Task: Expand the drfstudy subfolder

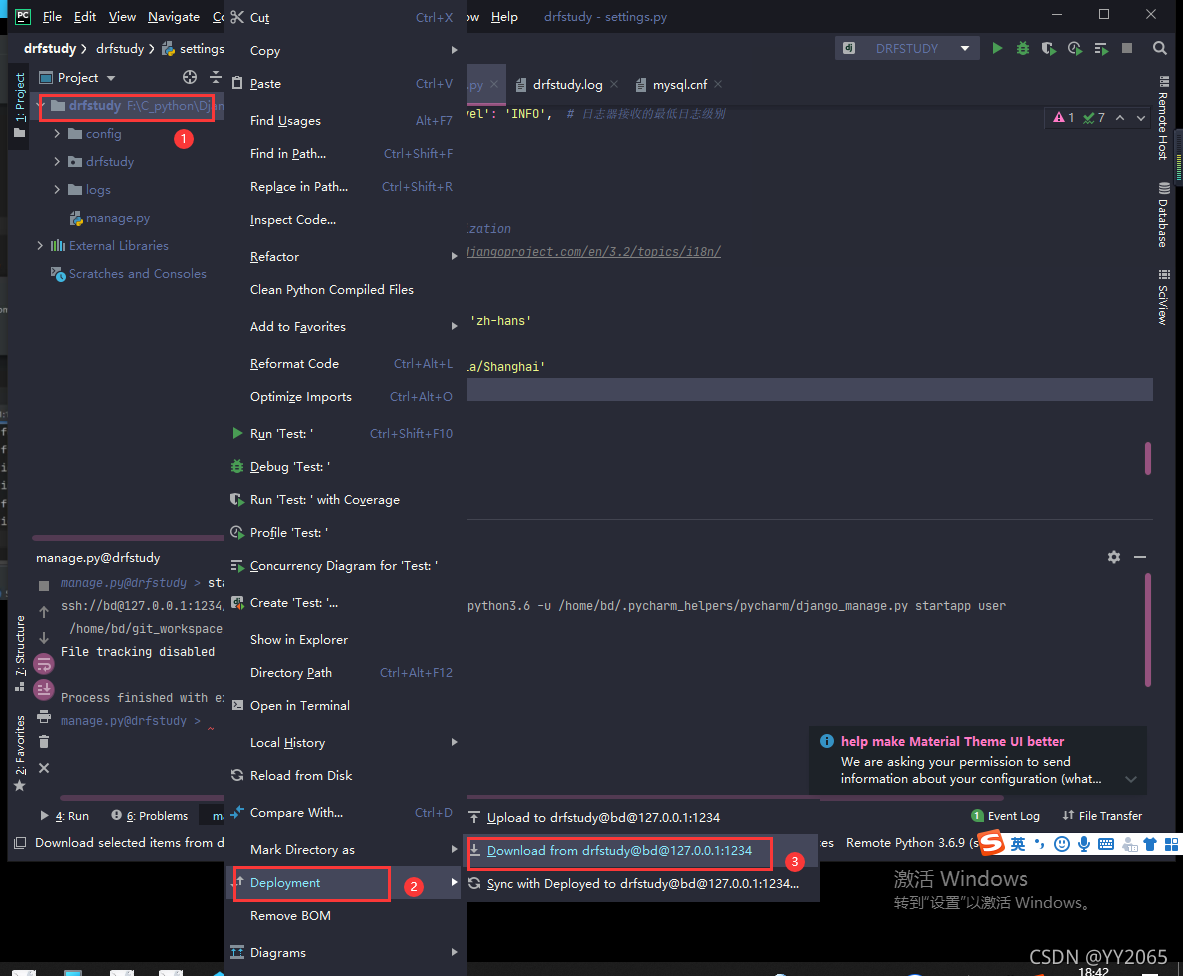Action: coord(57,161)
